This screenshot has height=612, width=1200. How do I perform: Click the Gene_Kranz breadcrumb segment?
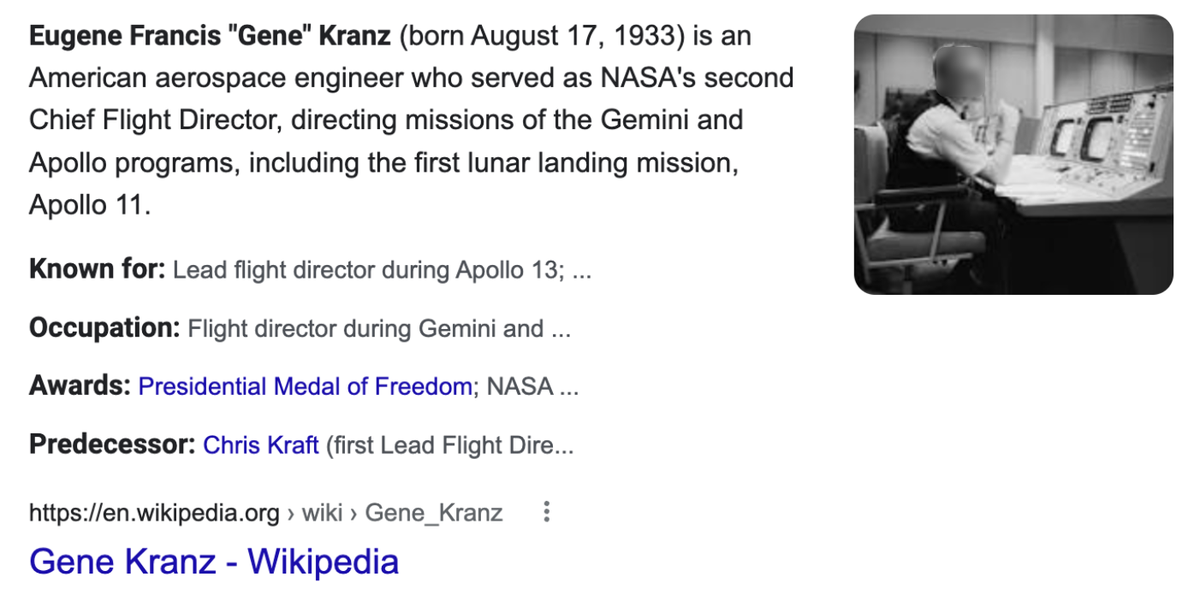[433, 512]
